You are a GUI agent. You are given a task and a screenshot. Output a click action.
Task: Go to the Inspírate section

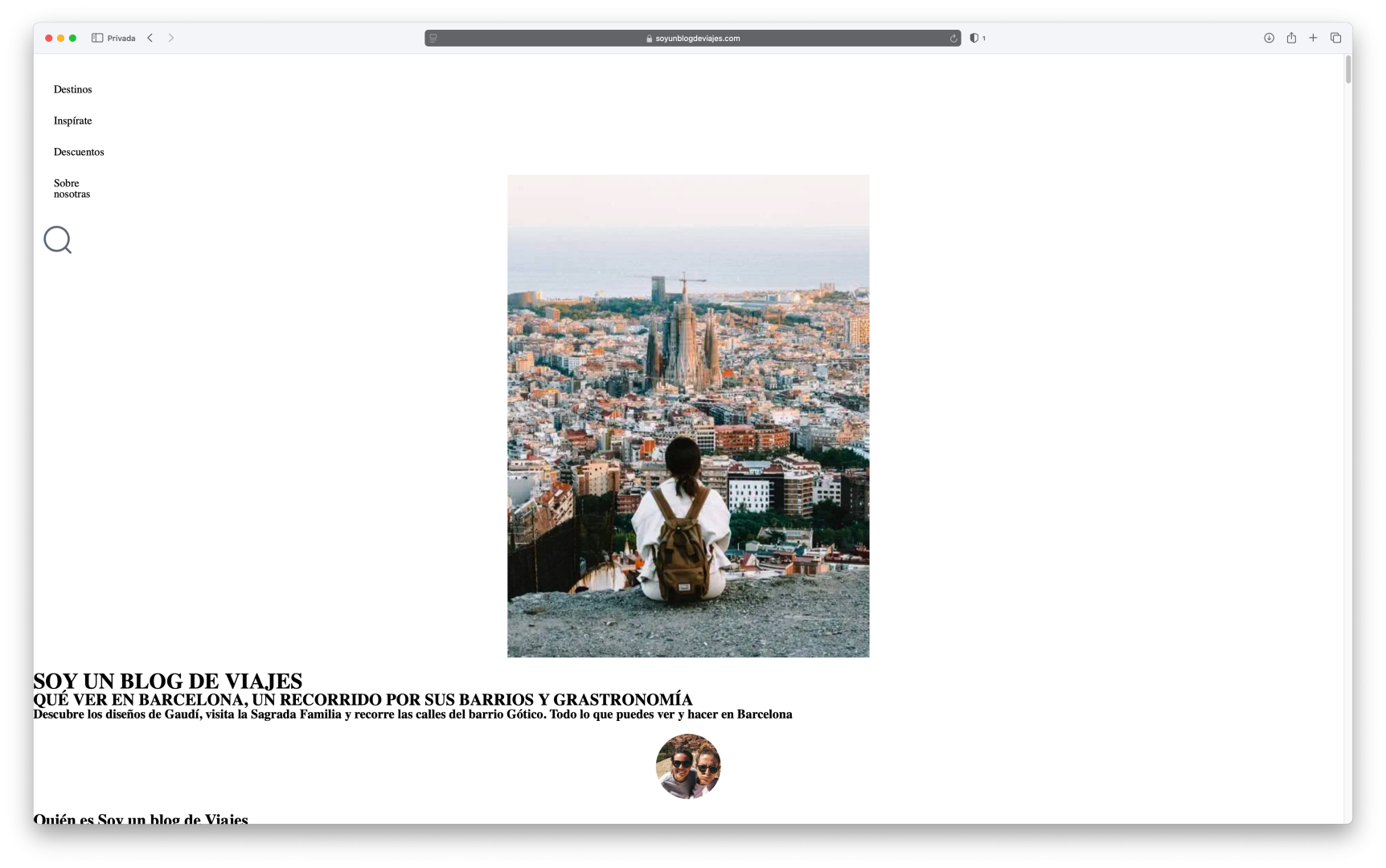72,121
